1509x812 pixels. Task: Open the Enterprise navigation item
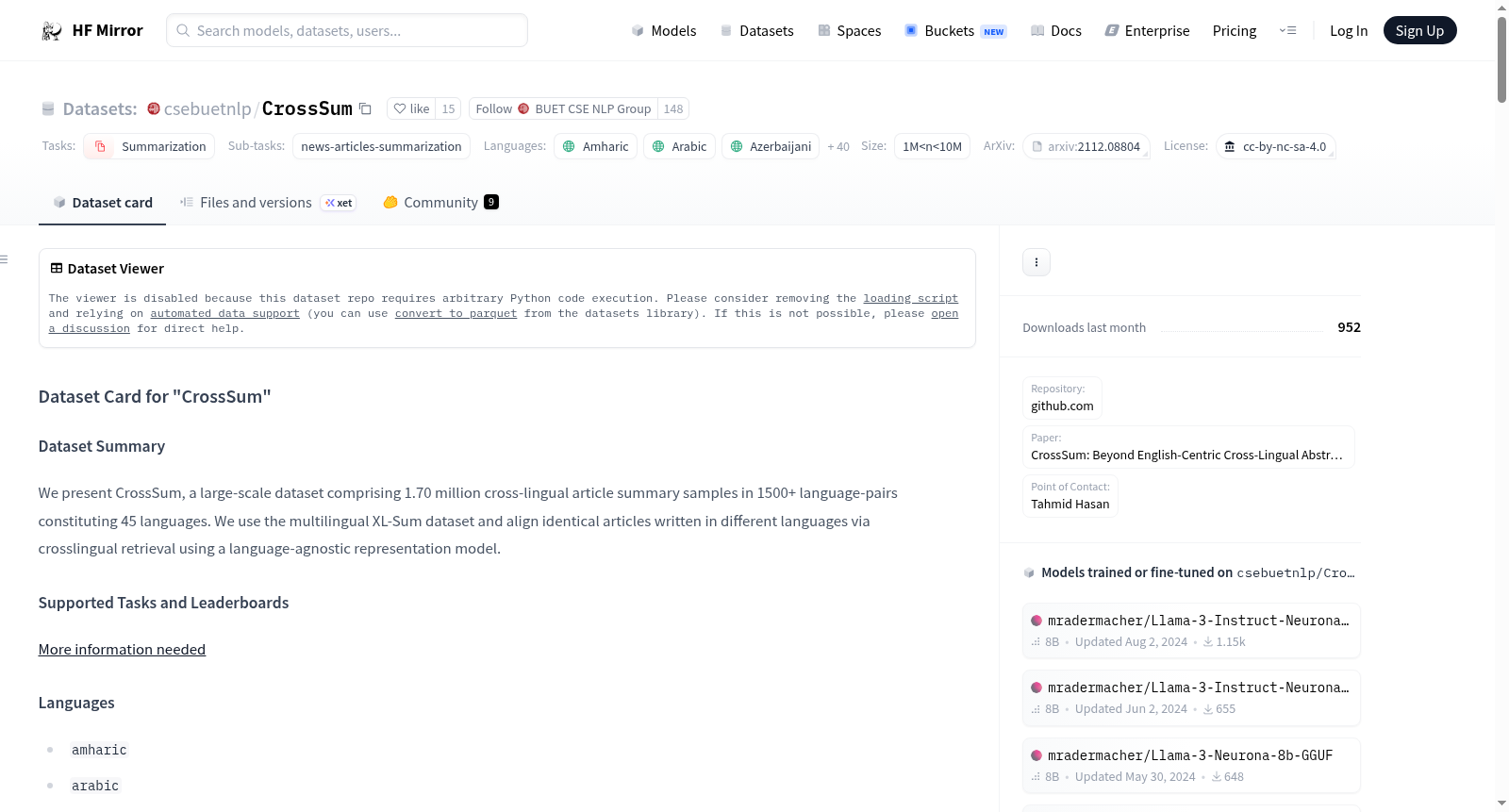[1147, 31]
